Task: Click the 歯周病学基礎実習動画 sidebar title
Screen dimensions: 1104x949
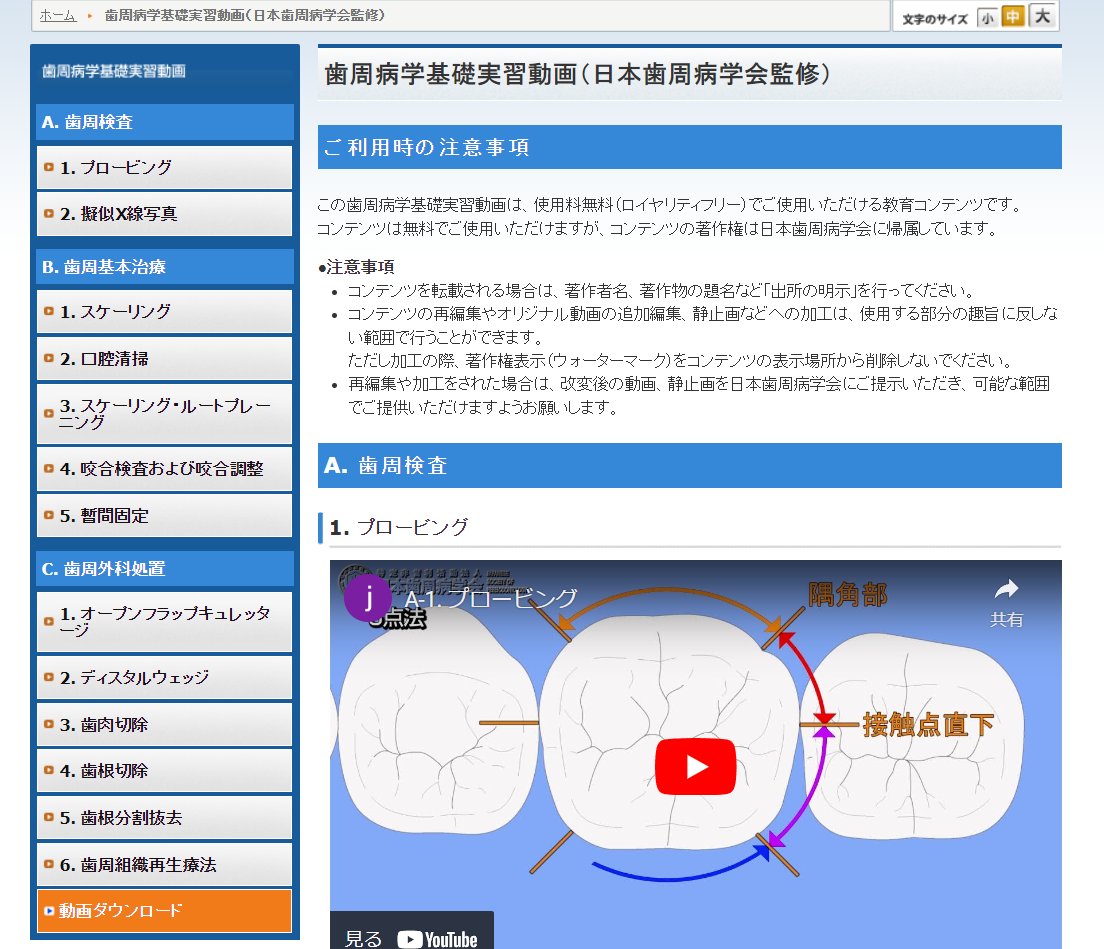Action: (x=114, y=71)
